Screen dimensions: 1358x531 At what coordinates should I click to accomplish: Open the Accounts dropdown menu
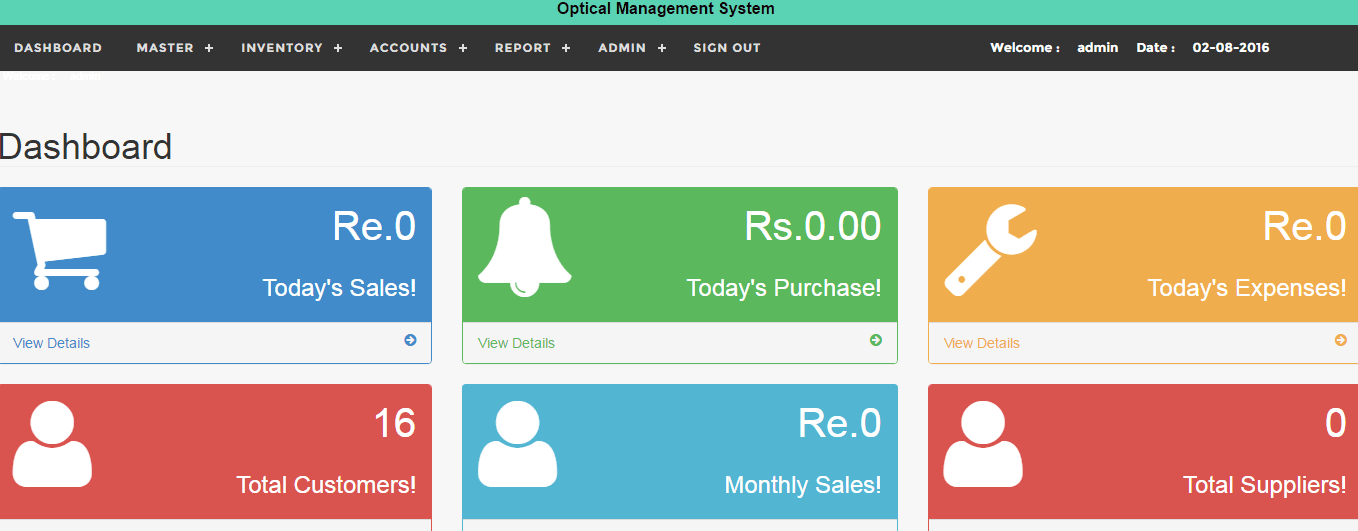[x=418, y=48]
